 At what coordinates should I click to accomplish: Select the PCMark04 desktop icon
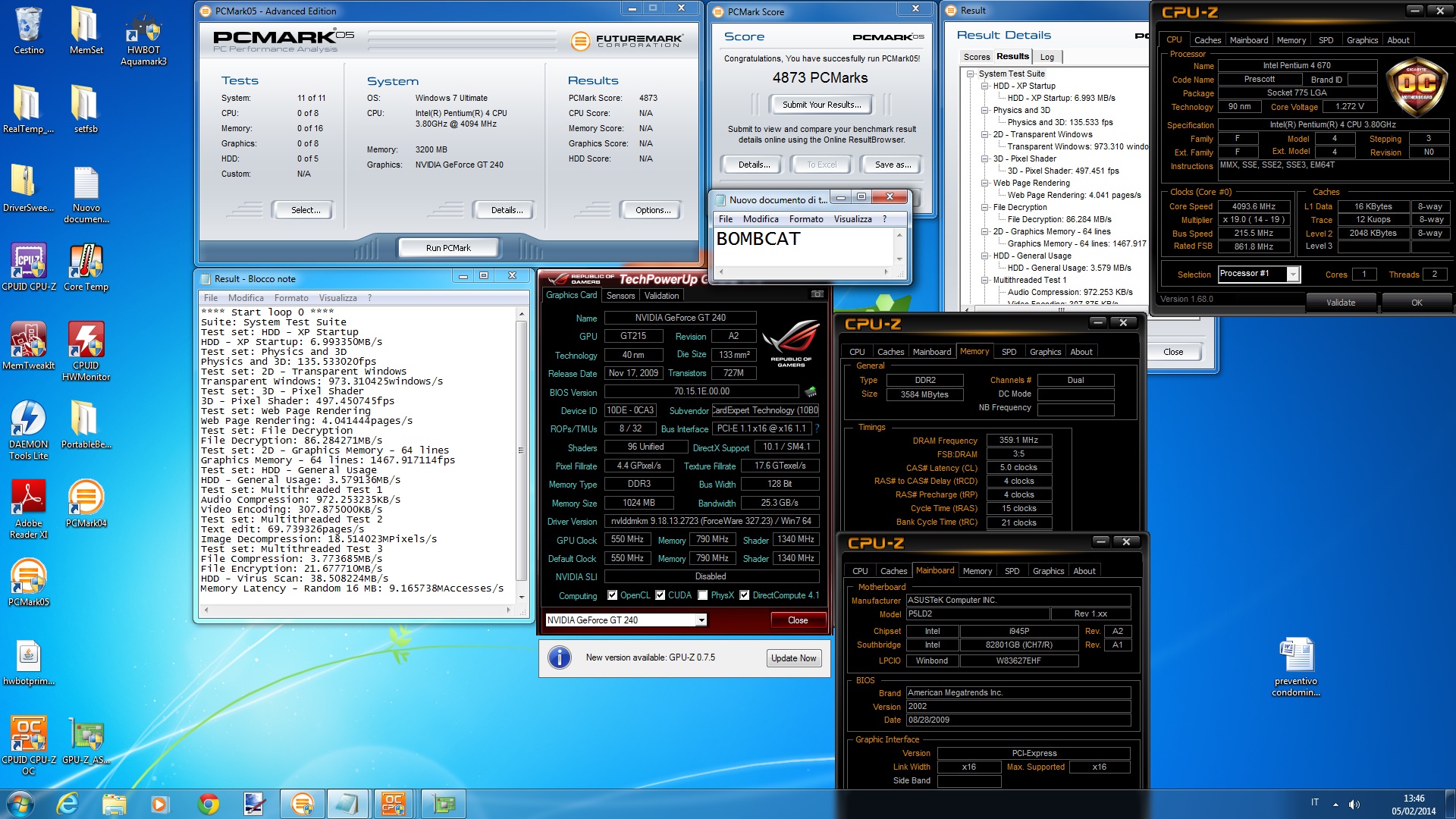86,504
